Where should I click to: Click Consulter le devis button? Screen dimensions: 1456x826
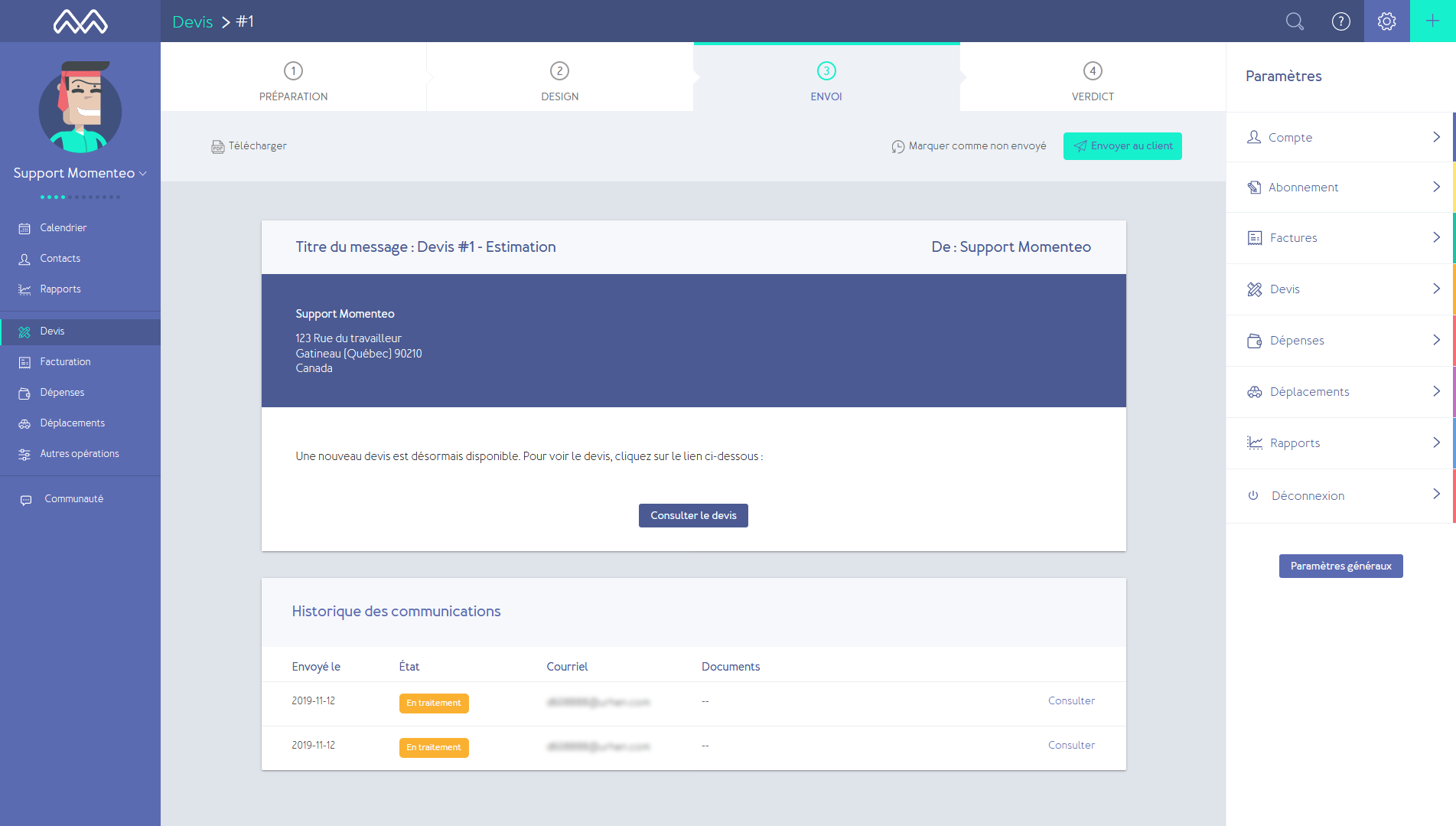coord(693,515)
